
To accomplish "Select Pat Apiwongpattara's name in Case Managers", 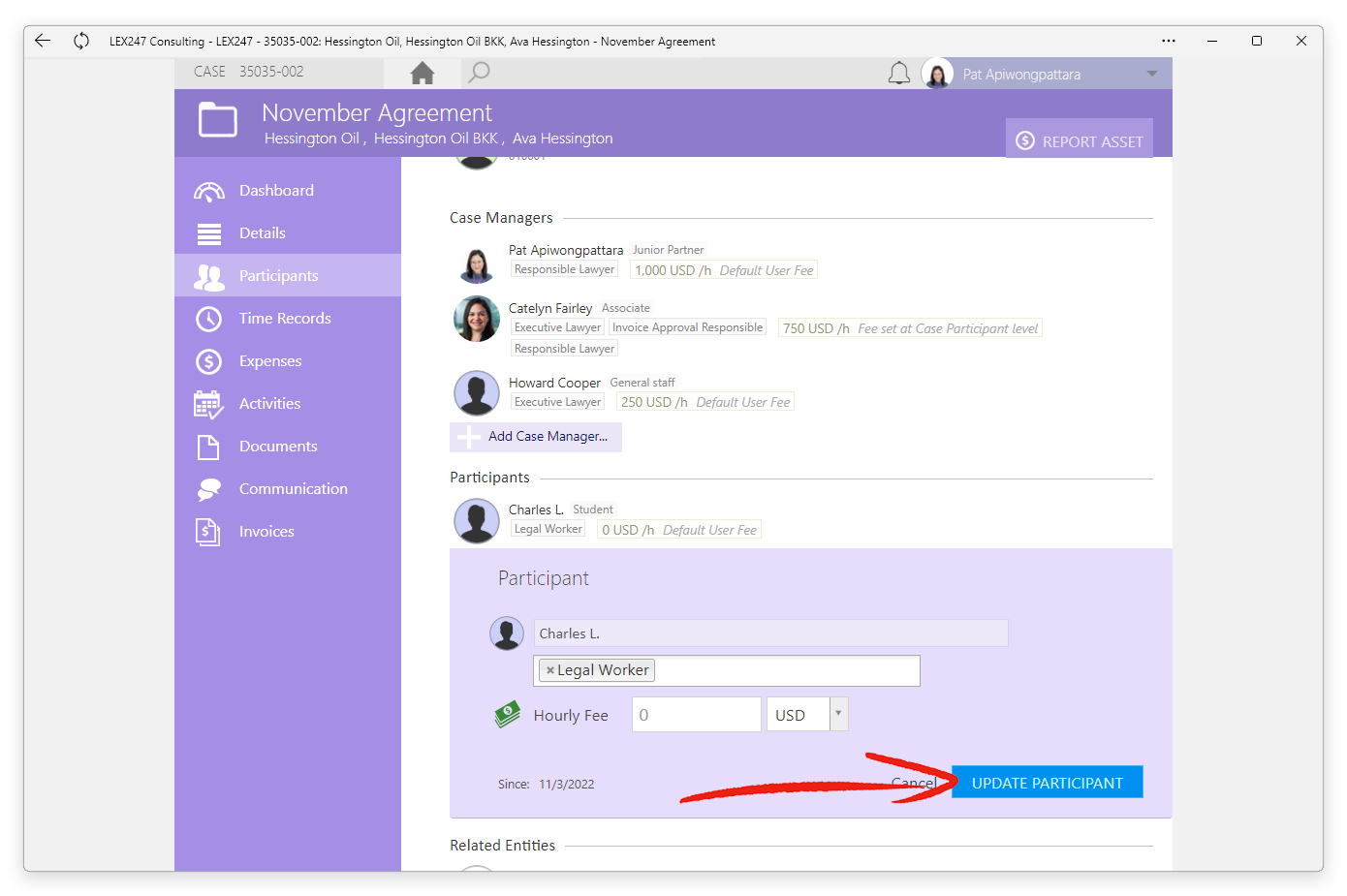I will (x=566, y=250).
